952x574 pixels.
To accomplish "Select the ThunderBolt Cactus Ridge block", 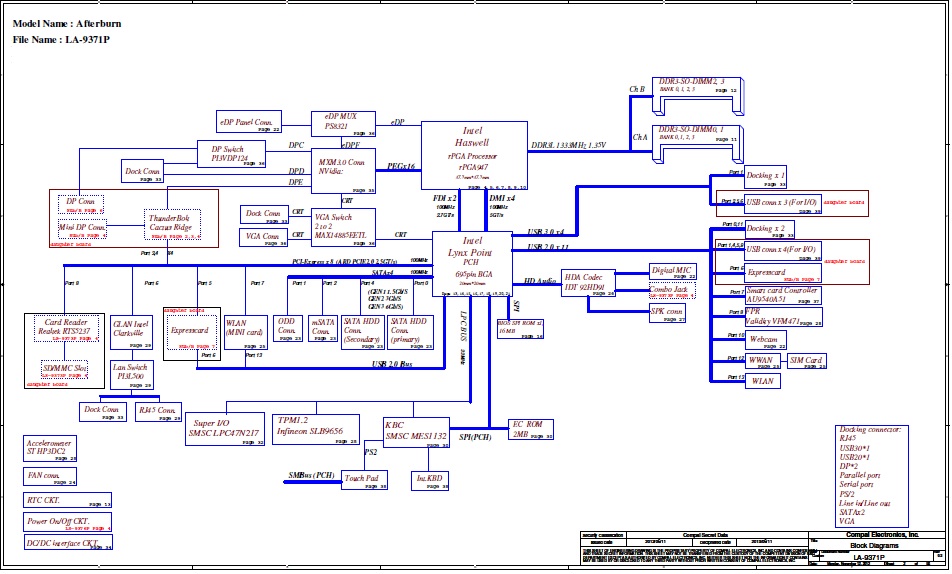I will click(x=172, y=225).
